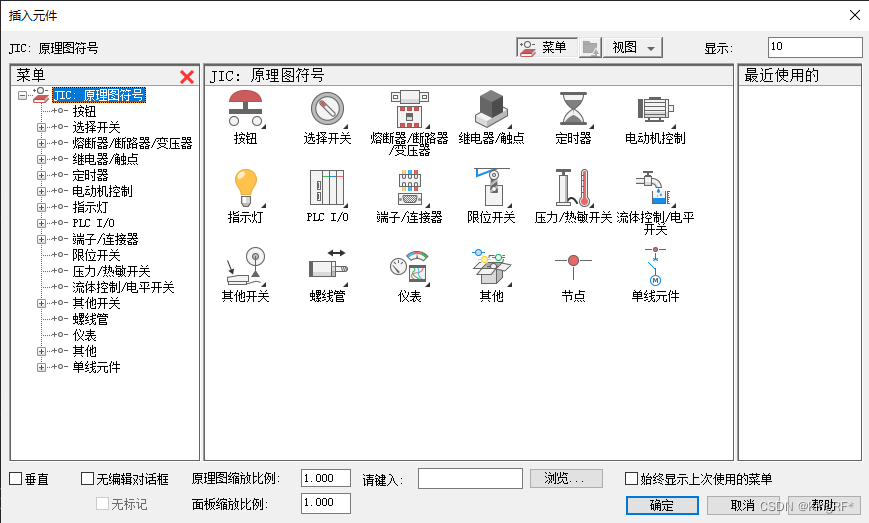Open the 熔断器/断路器/变压器 icon in symbol grid
The width and height of the screenshot is (869, 523).
(x=410, y=109)
